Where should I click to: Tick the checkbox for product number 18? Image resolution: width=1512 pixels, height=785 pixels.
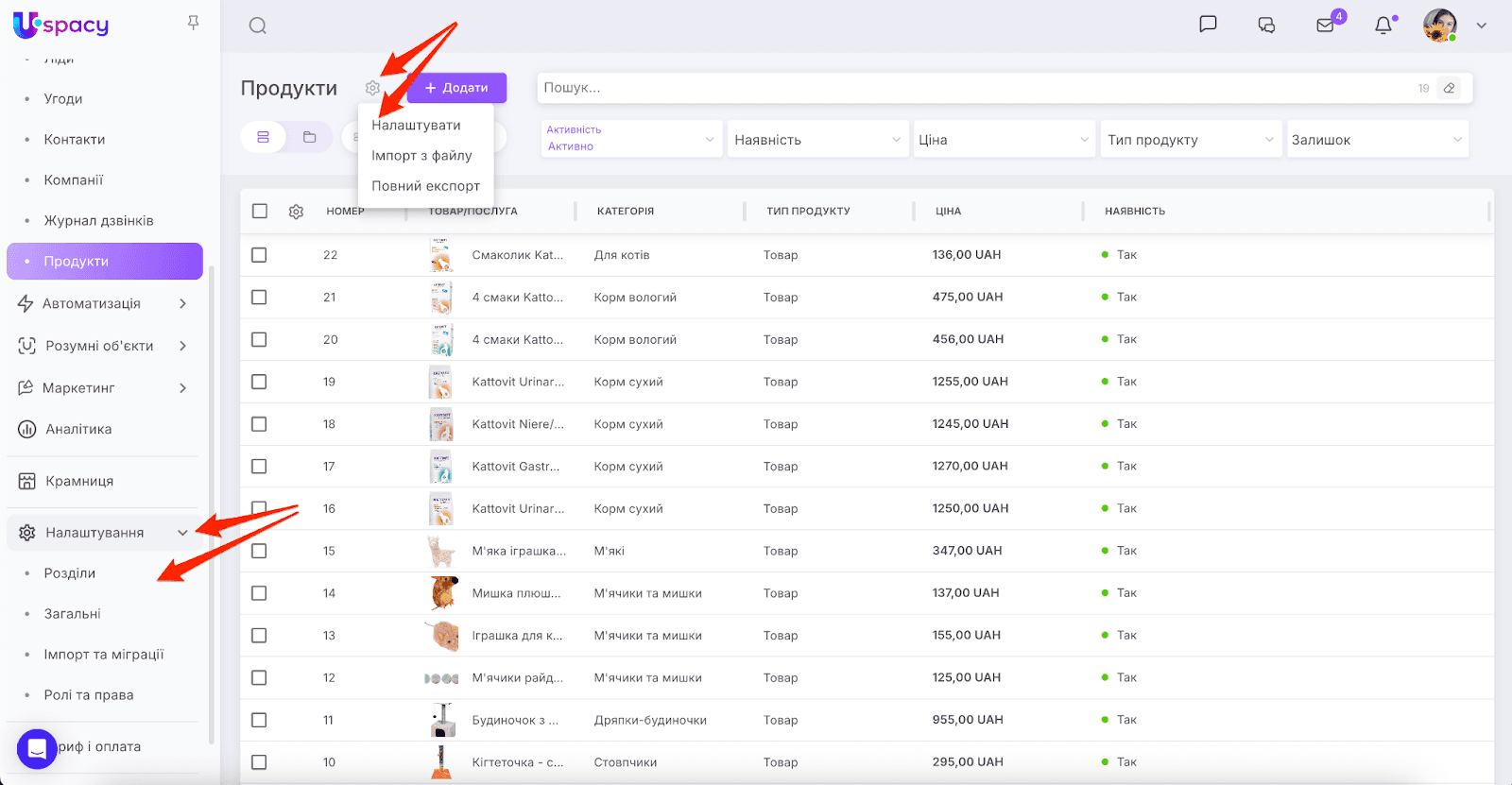coord(259,424)
